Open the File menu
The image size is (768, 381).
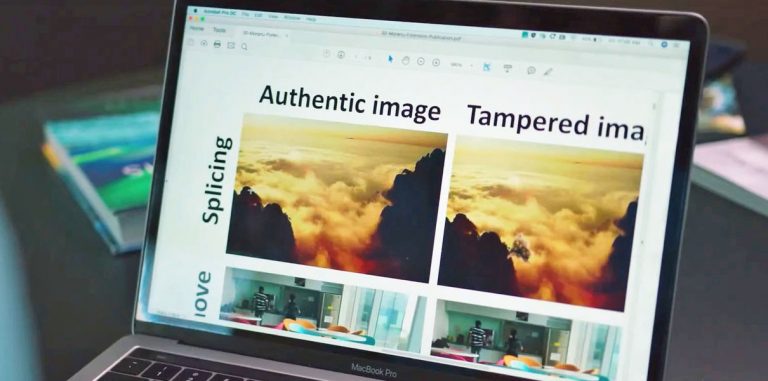(x=245, y=14)
